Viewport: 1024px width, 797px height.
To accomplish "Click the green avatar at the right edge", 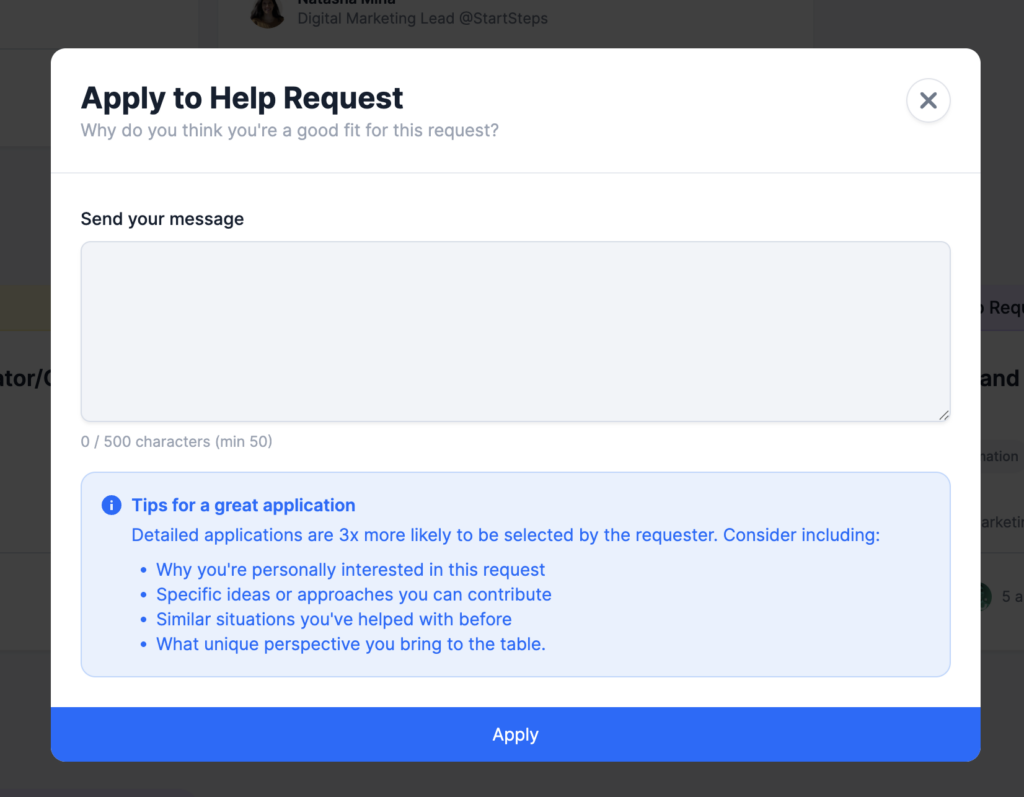I will click(x=985, y=596).
